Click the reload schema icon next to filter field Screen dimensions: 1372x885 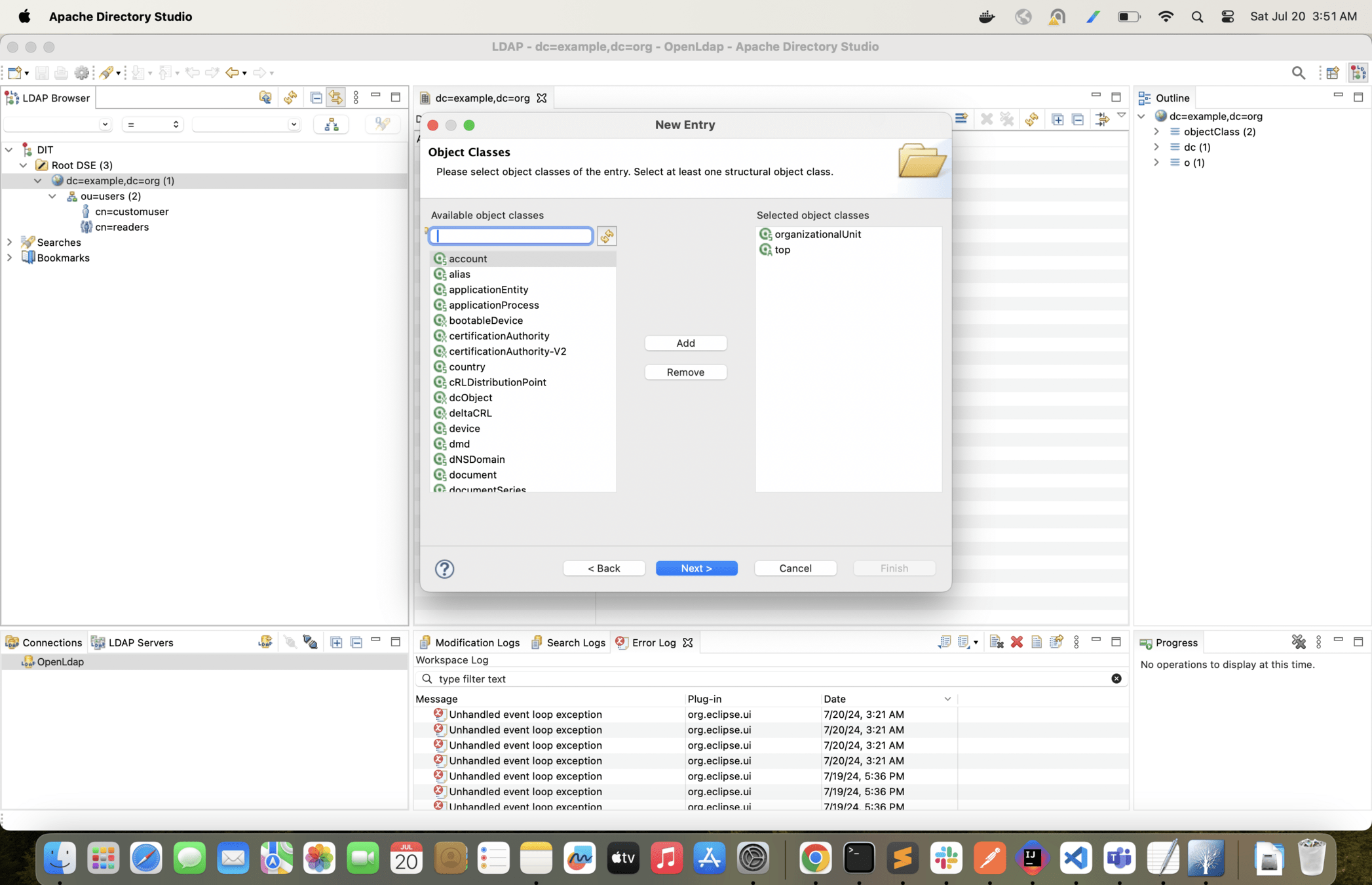coord(607,236)
